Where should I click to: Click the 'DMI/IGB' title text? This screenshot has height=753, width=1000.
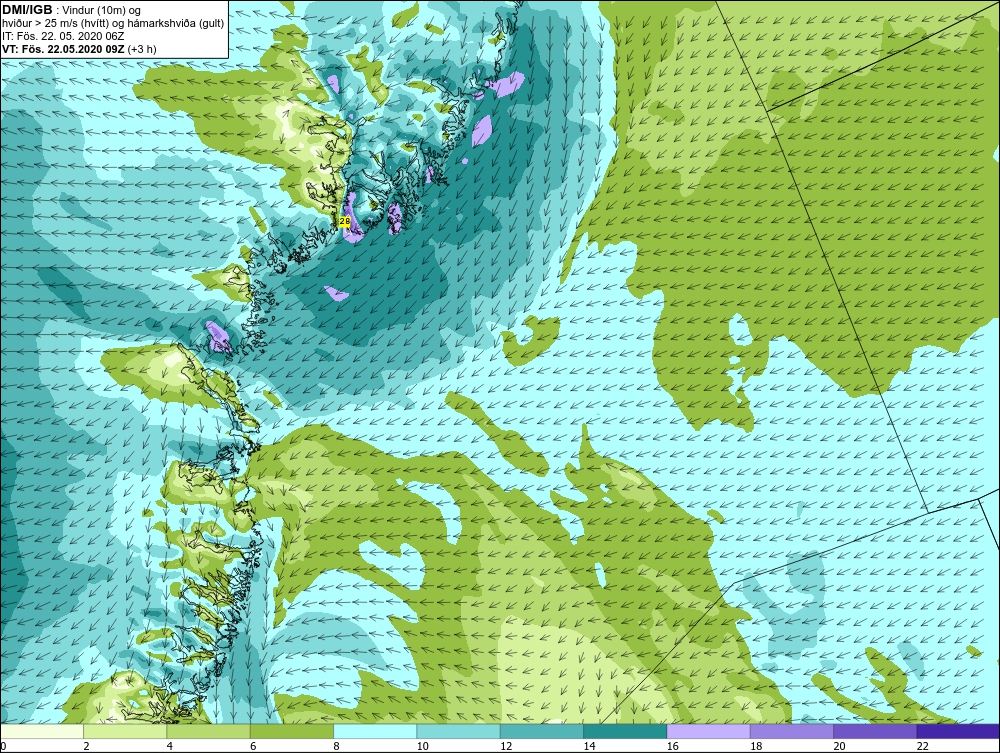tap(27, 10)
